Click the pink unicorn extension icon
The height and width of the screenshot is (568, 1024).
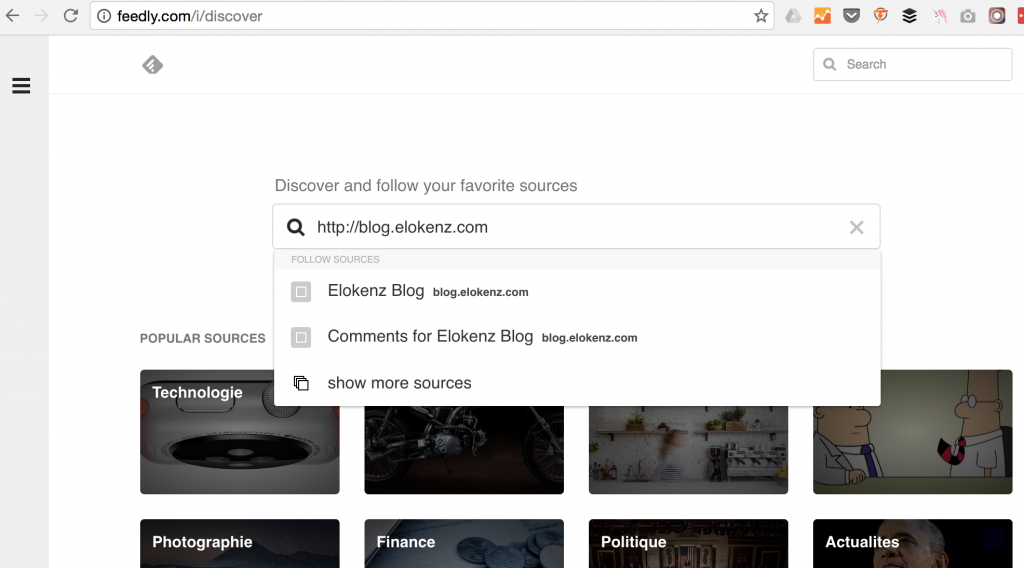coord(939,16)
